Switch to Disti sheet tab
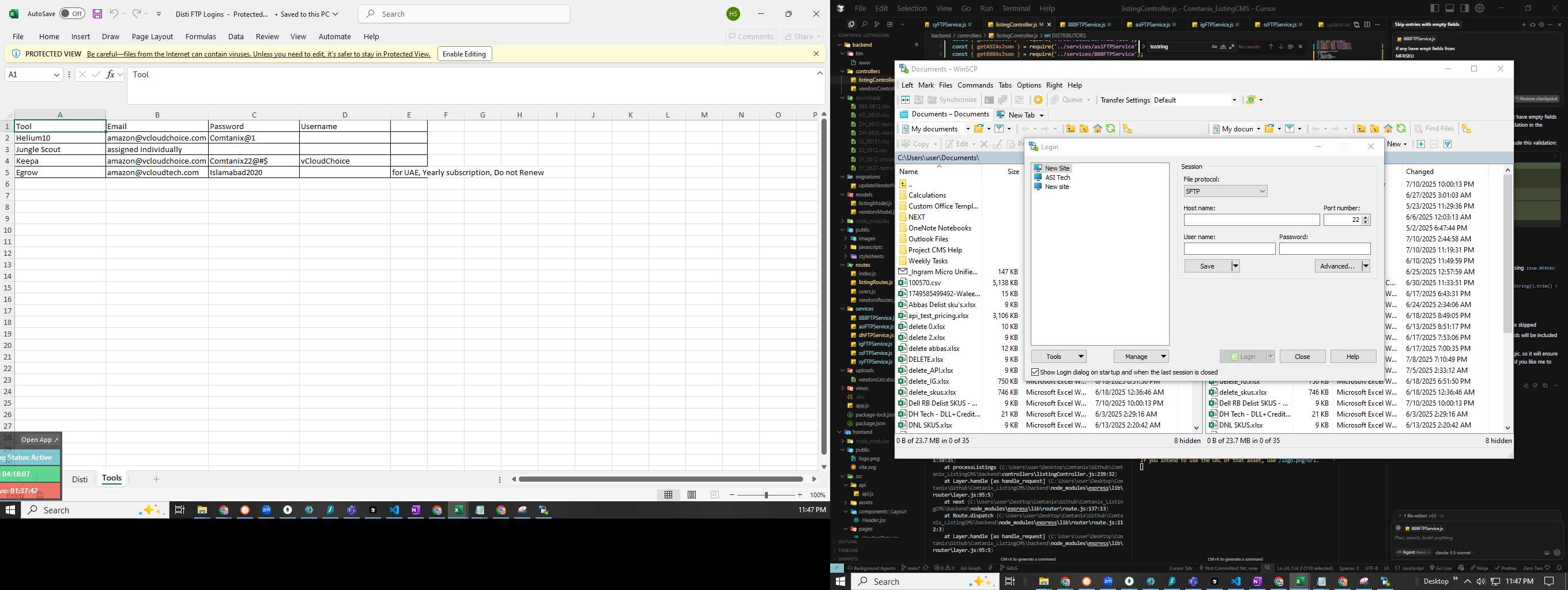Viewport: 1568px width, 590px height. click(x=80, y=479)
